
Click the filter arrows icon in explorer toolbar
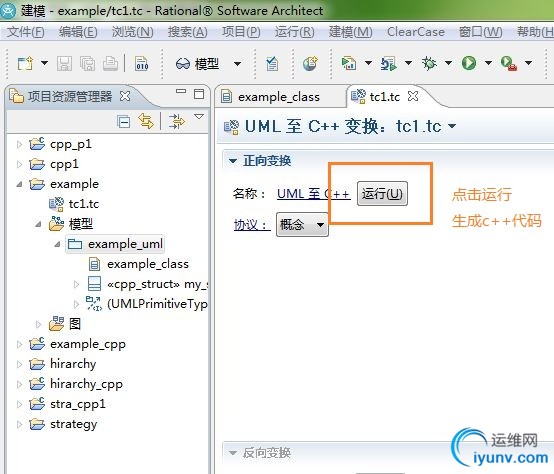coord(177,121)
